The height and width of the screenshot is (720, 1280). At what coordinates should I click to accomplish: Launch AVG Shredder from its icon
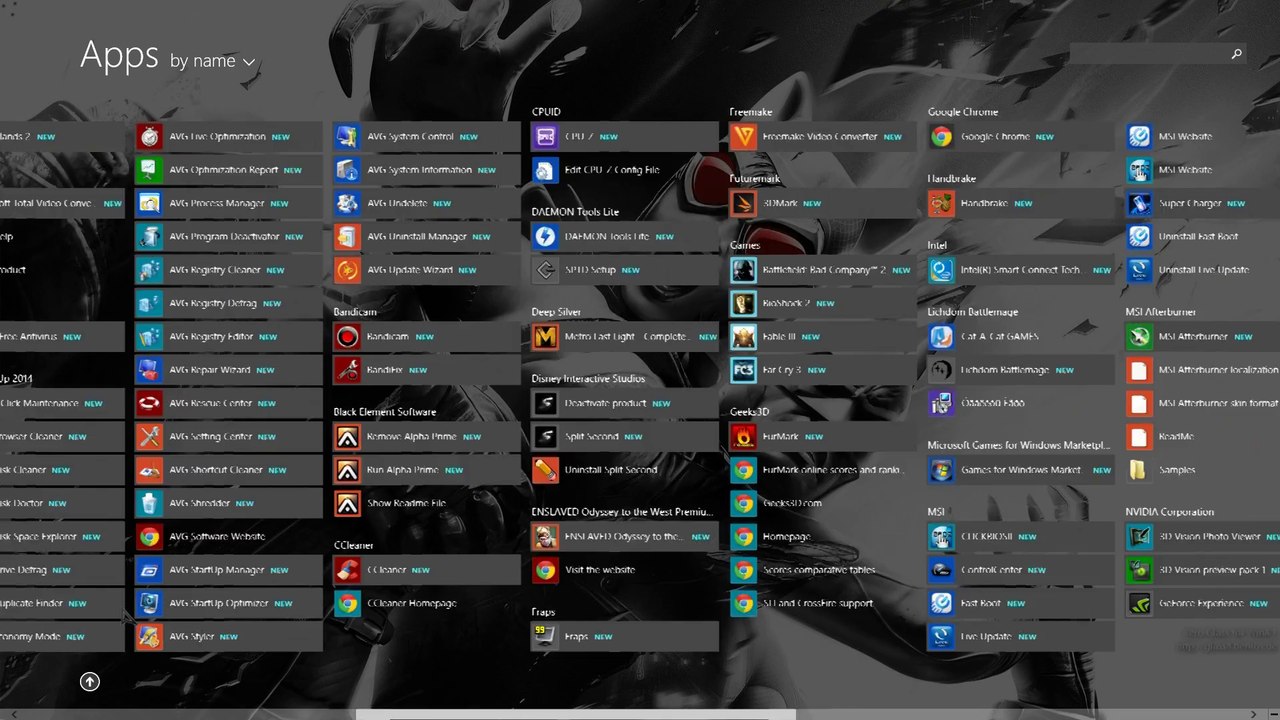tap(149, 504)
